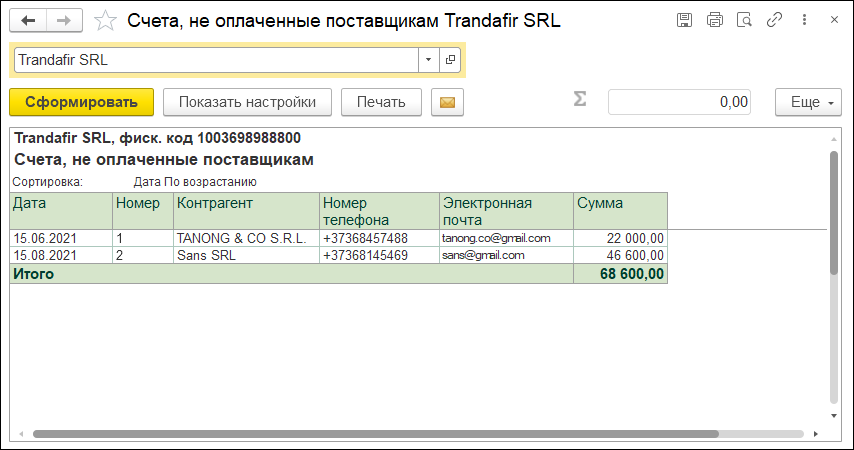Click the Печать button
Screen dimensions: 854x450
pyautogui.click(x=381, y=102)
